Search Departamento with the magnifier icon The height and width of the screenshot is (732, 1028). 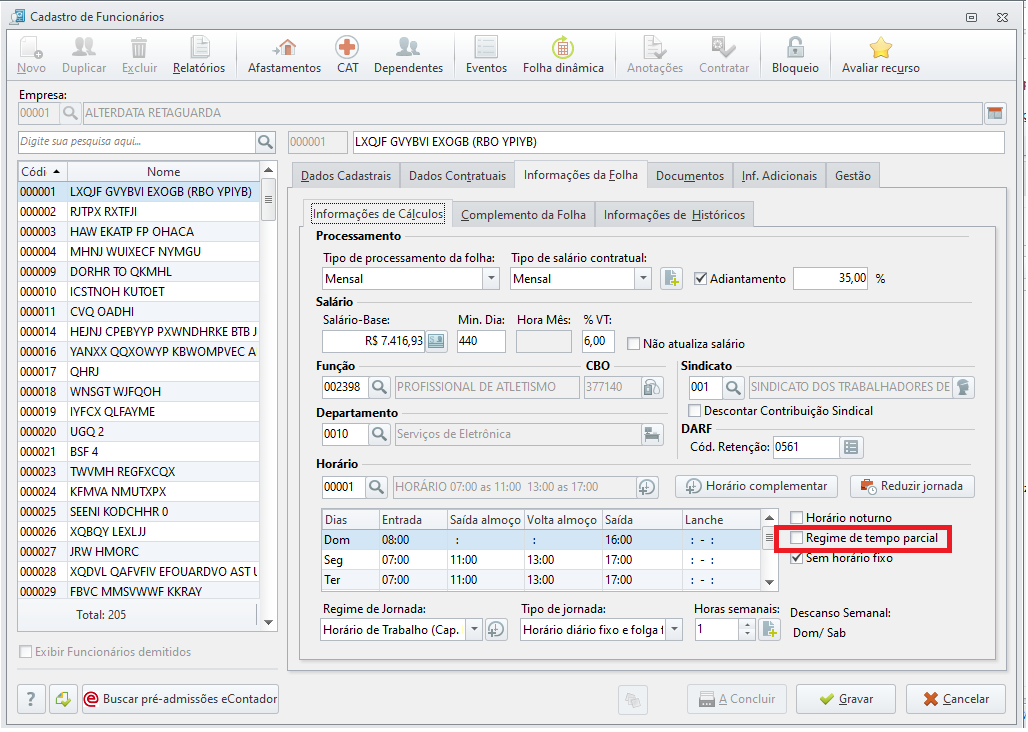pos(379,434)
